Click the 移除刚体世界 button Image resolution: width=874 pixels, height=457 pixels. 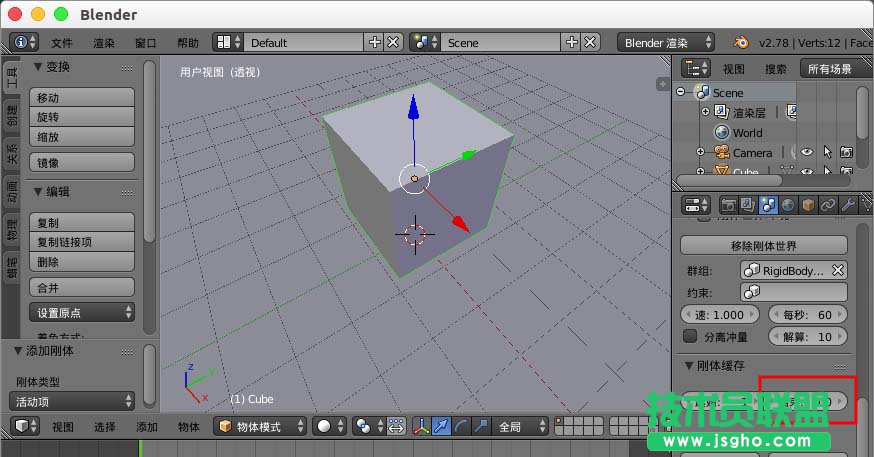tap(763, 245)
